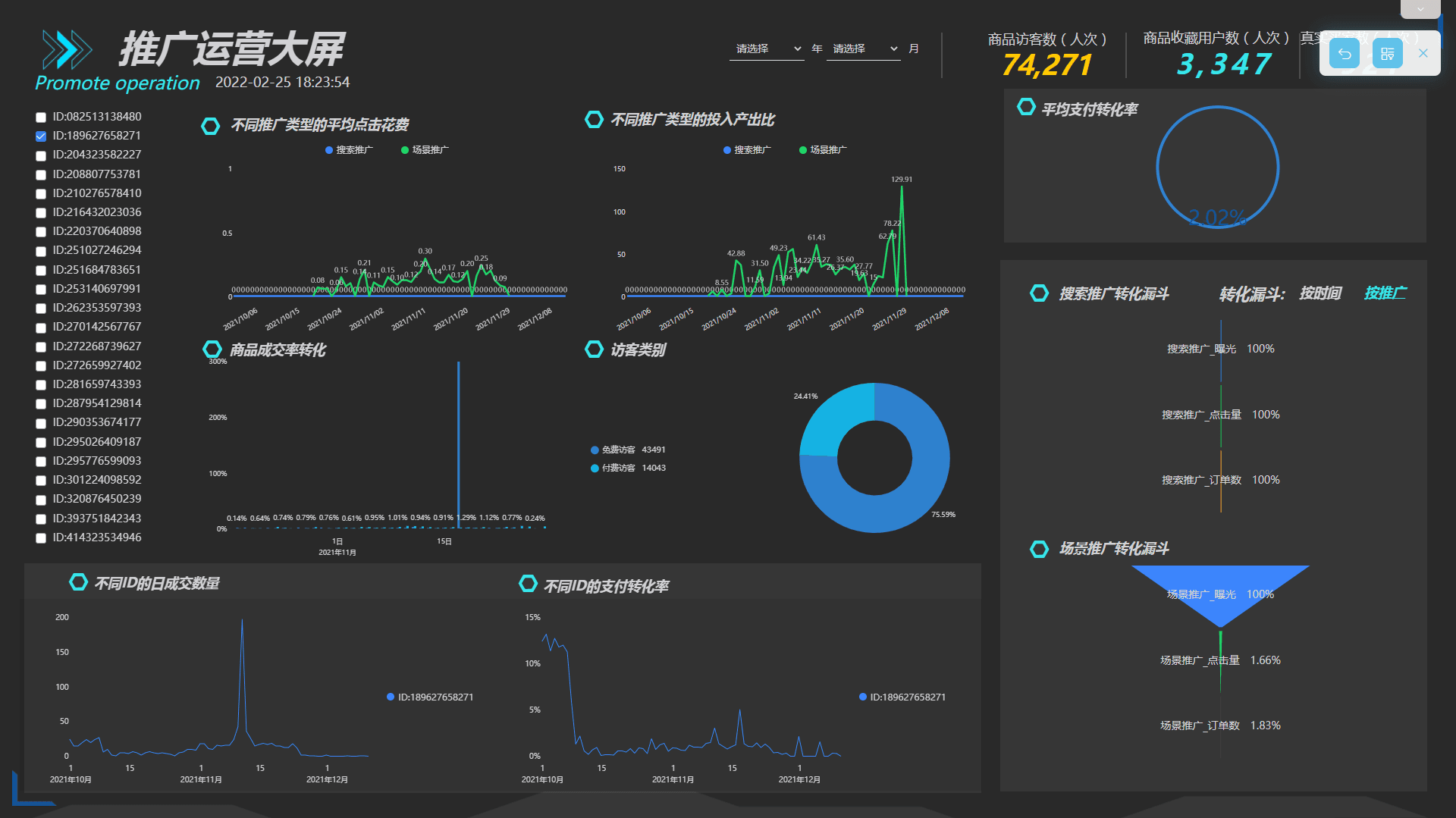
Task: Click the hexagon icon beside 不同推广类型的投入产出比
Action: pos(594,119)
